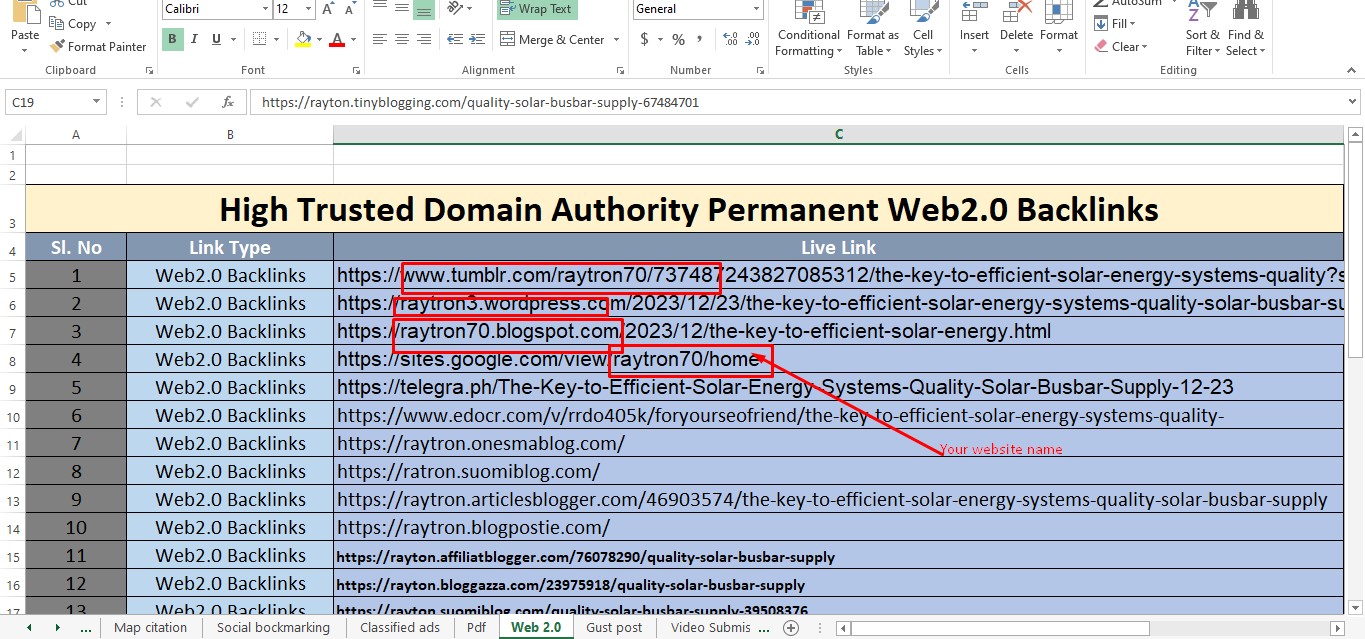Toggle italic formatting
1365x639 pixels.
(193, 39)
